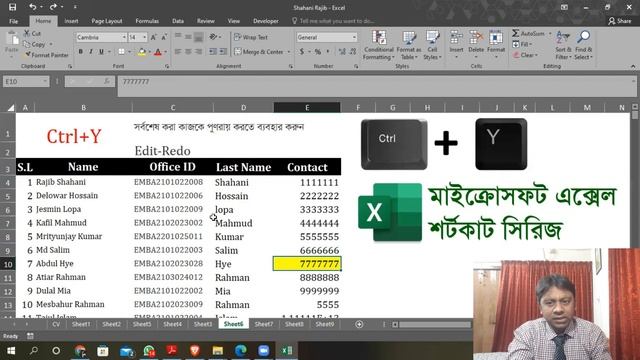Increase font size with larger A icon

[x=153, y=37]
